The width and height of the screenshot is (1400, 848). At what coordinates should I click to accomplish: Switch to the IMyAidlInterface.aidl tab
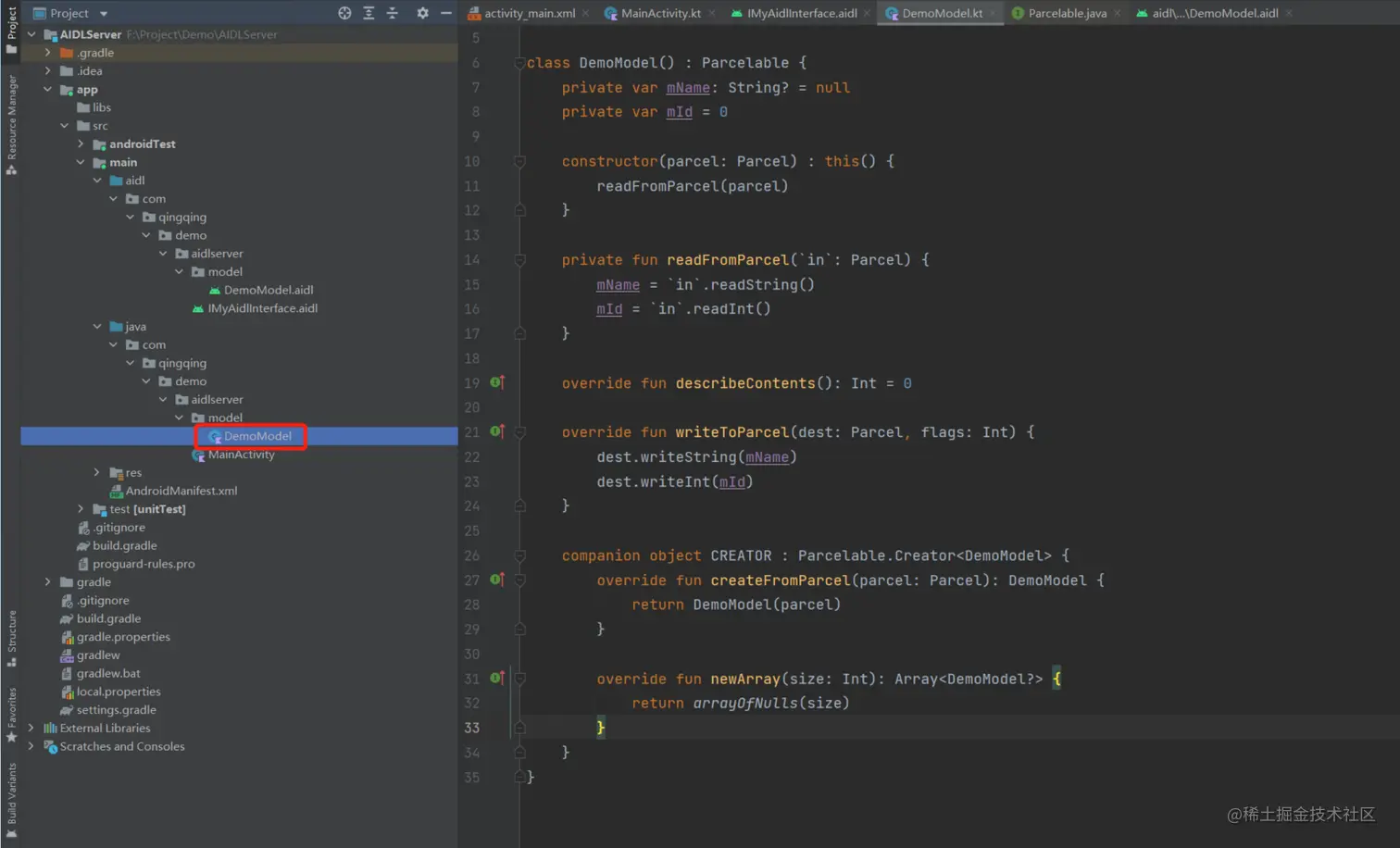[801, 13]
